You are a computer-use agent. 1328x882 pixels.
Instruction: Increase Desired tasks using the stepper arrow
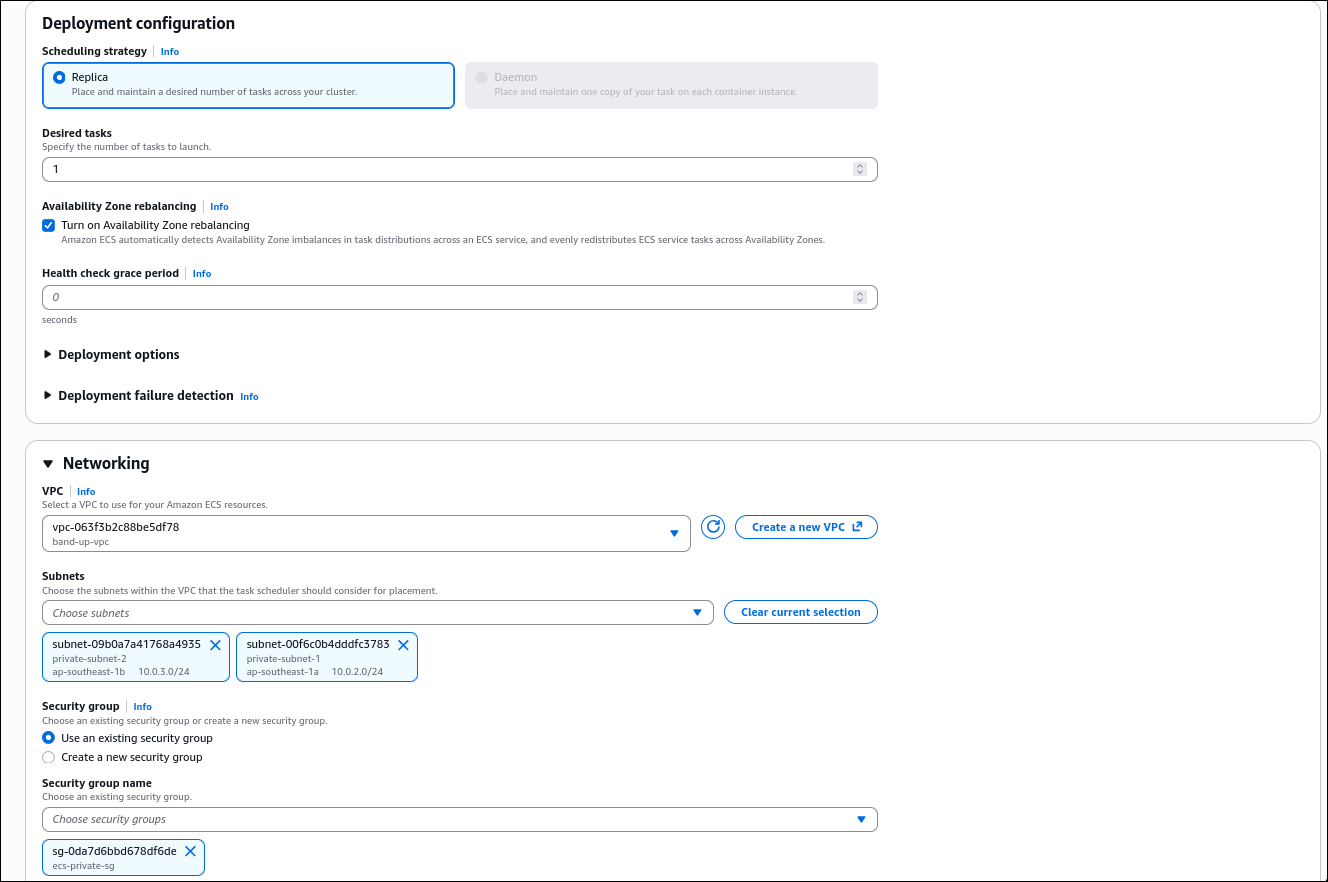tap(859, 165)
